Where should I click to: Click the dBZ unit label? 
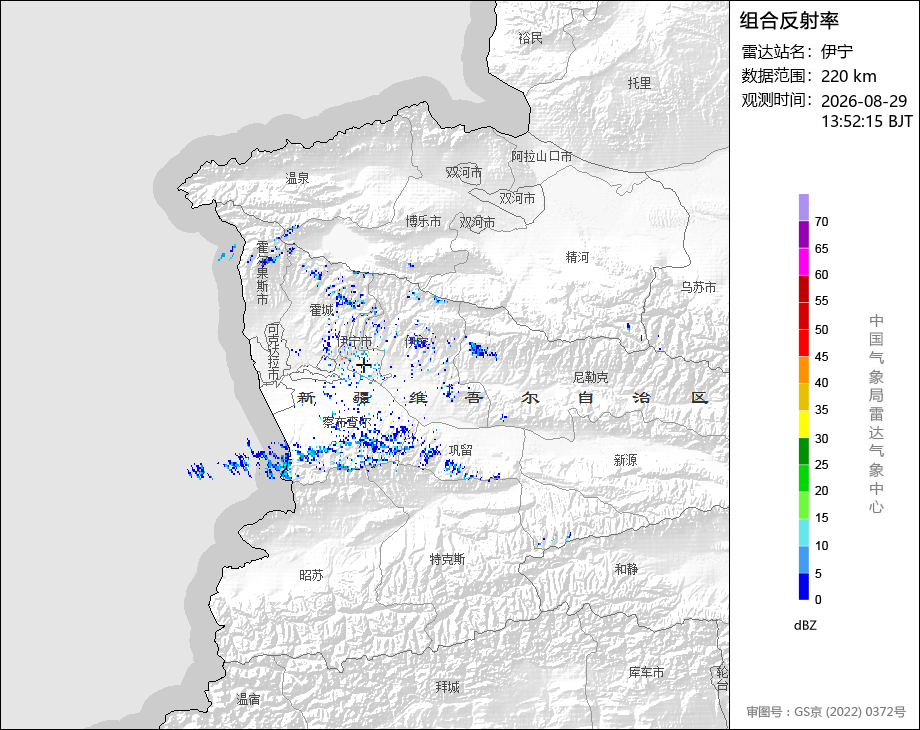[805, 625]
